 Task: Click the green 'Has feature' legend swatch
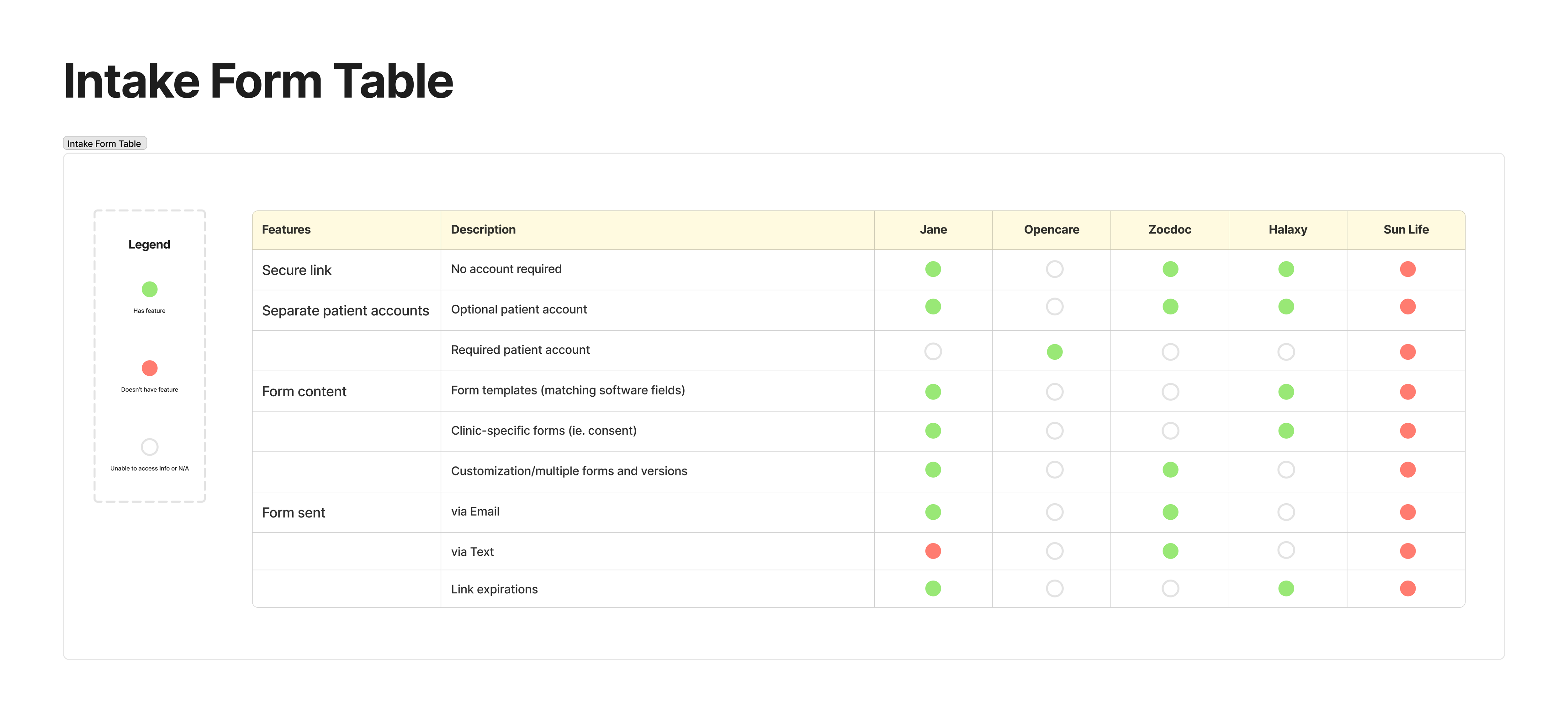[x=149, y=289]
